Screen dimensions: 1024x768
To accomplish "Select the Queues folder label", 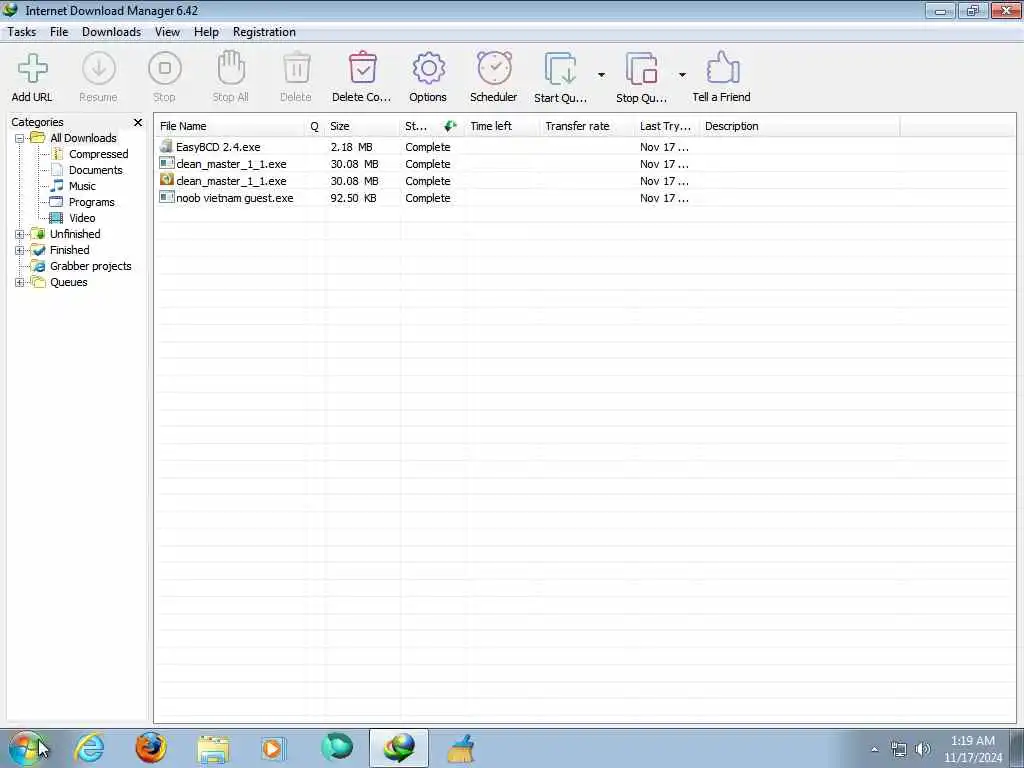I will pyautogui.click(x=69, y=282).
